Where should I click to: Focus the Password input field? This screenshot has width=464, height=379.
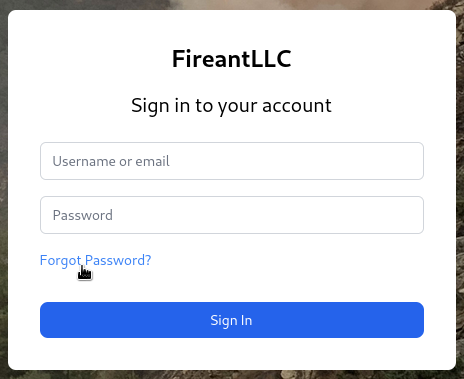pos(232,215)
